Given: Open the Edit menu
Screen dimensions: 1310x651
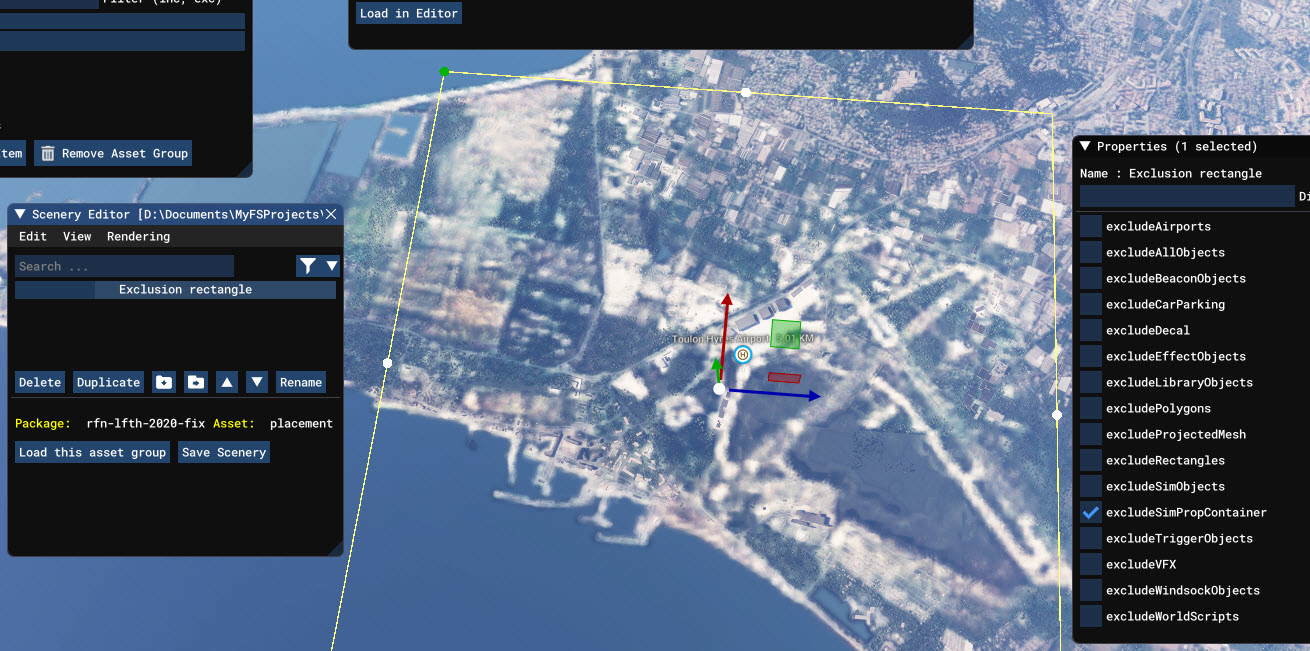Looking at the screenshot, I should point(33,237).
